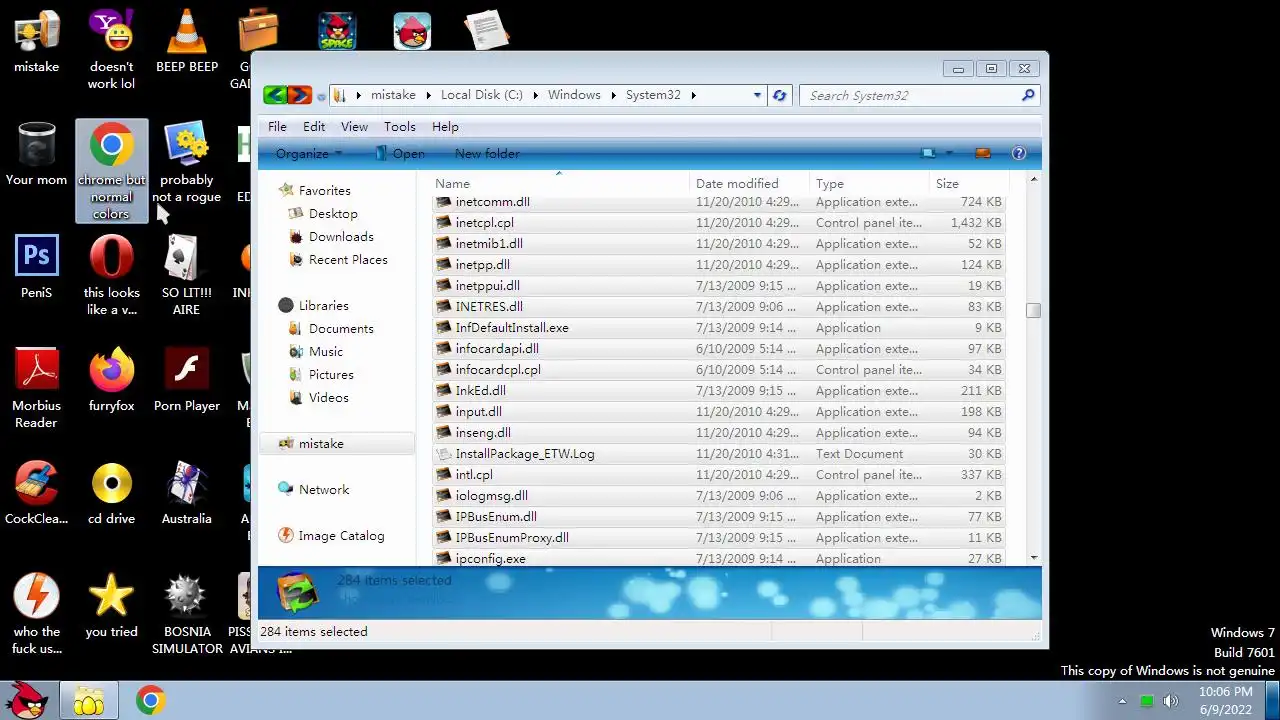Click in the Search System32 field
The height and width of the screenshot is (720, 1280).
(910, 95)
